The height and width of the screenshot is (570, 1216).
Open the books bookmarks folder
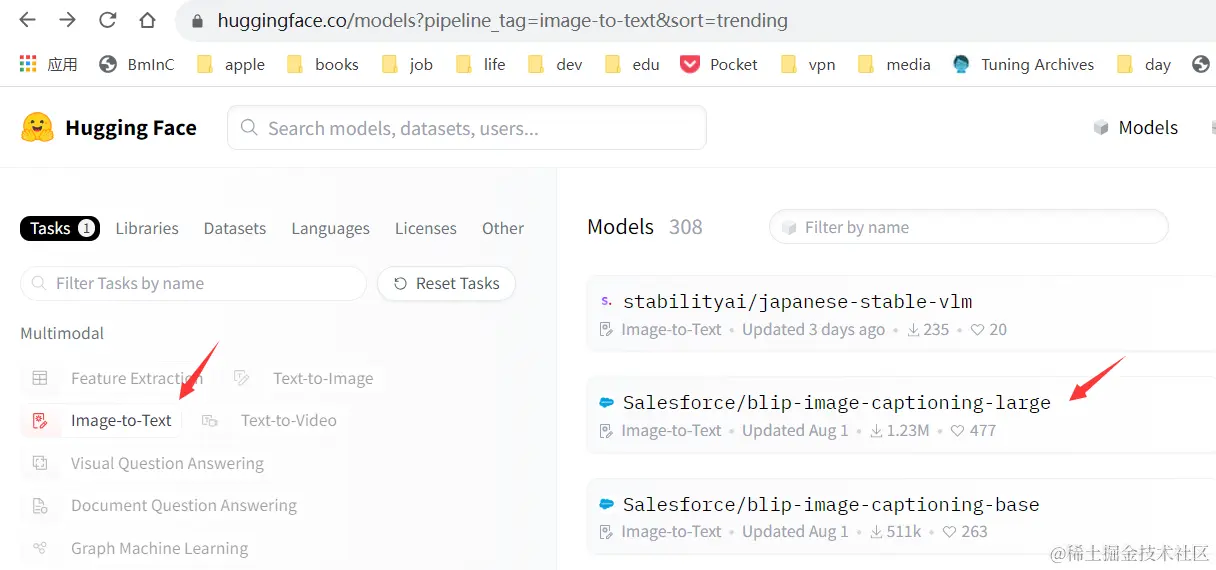coord(323,64)
